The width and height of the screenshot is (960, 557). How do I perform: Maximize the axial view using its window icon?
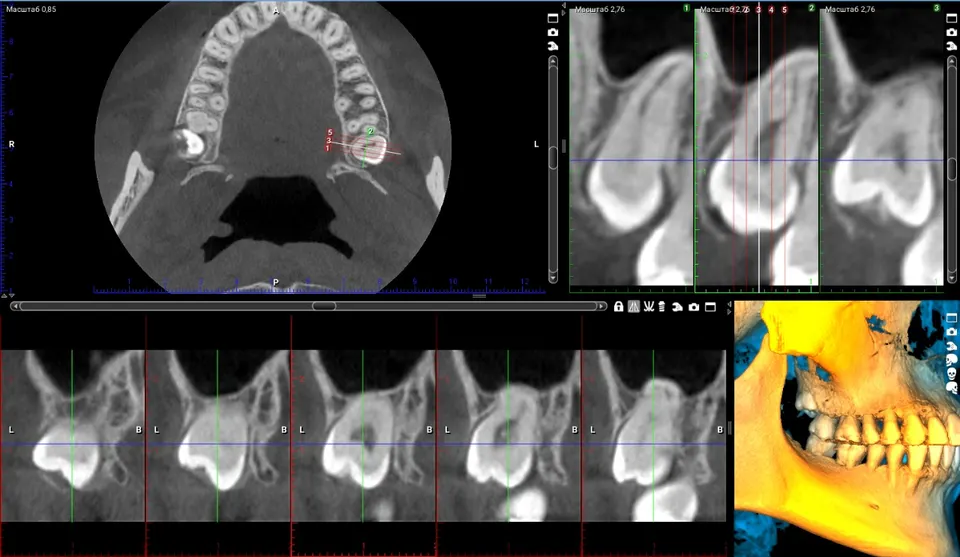coord(553,18)
